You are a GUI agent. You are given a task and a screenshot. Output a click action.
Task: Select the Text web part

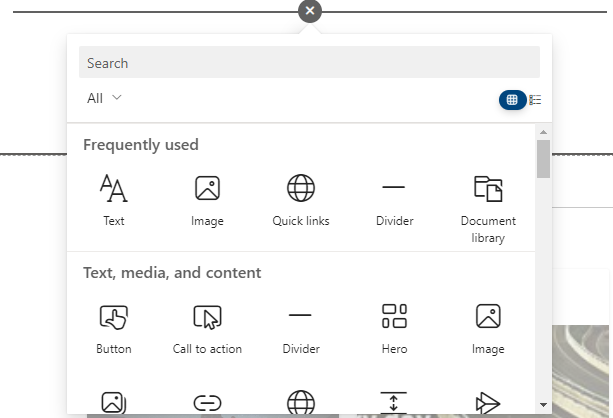tap(114, 200)
